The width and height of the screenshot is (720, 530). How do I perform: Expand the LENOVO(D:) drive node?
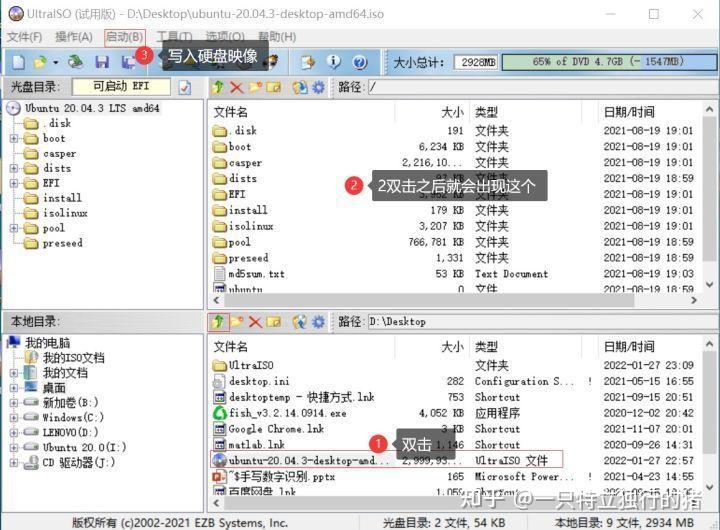(x=14, y=432)
